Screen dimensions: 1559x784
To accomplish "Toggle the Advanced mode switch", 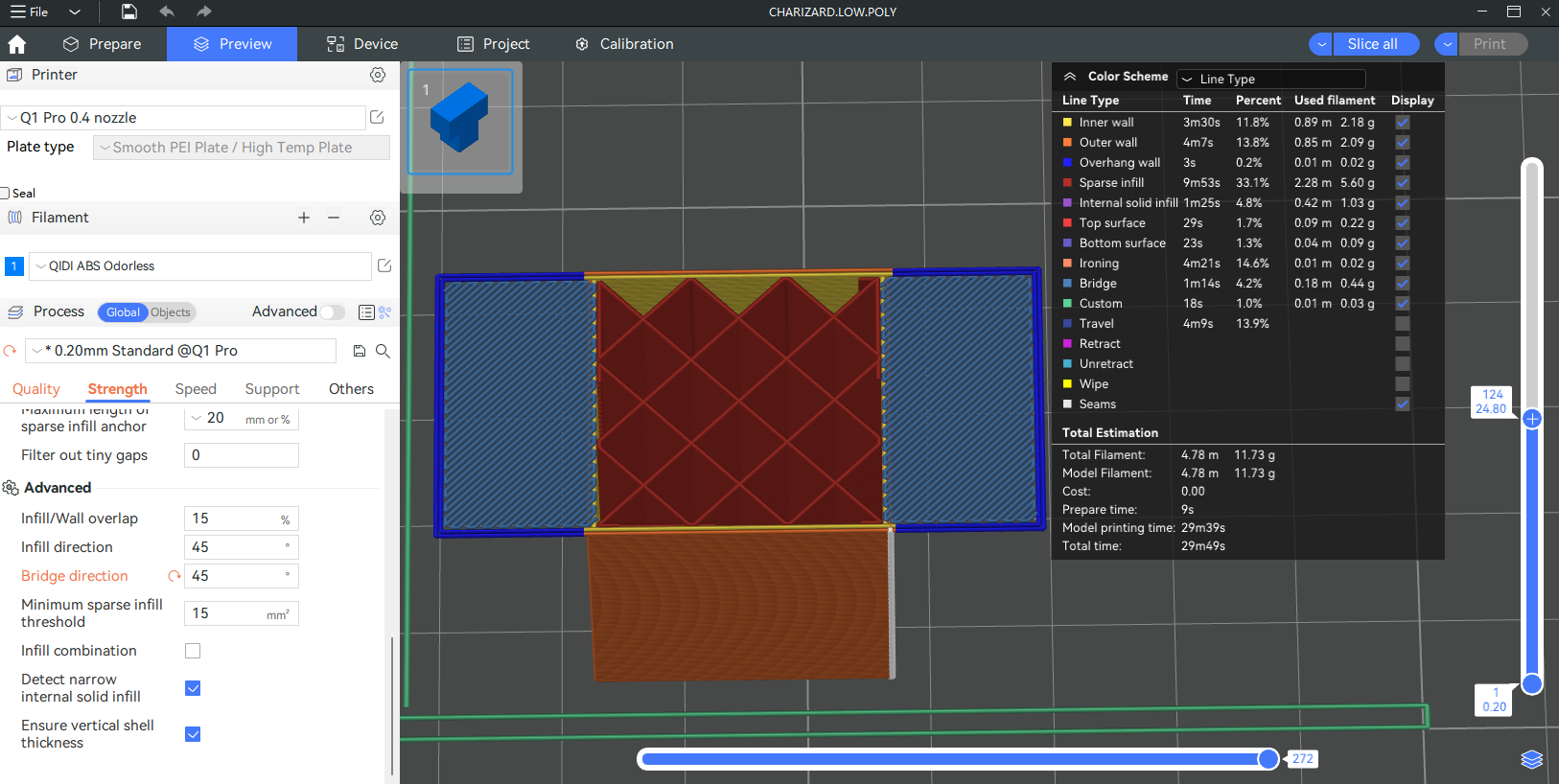I will click(x=332, y=311).
